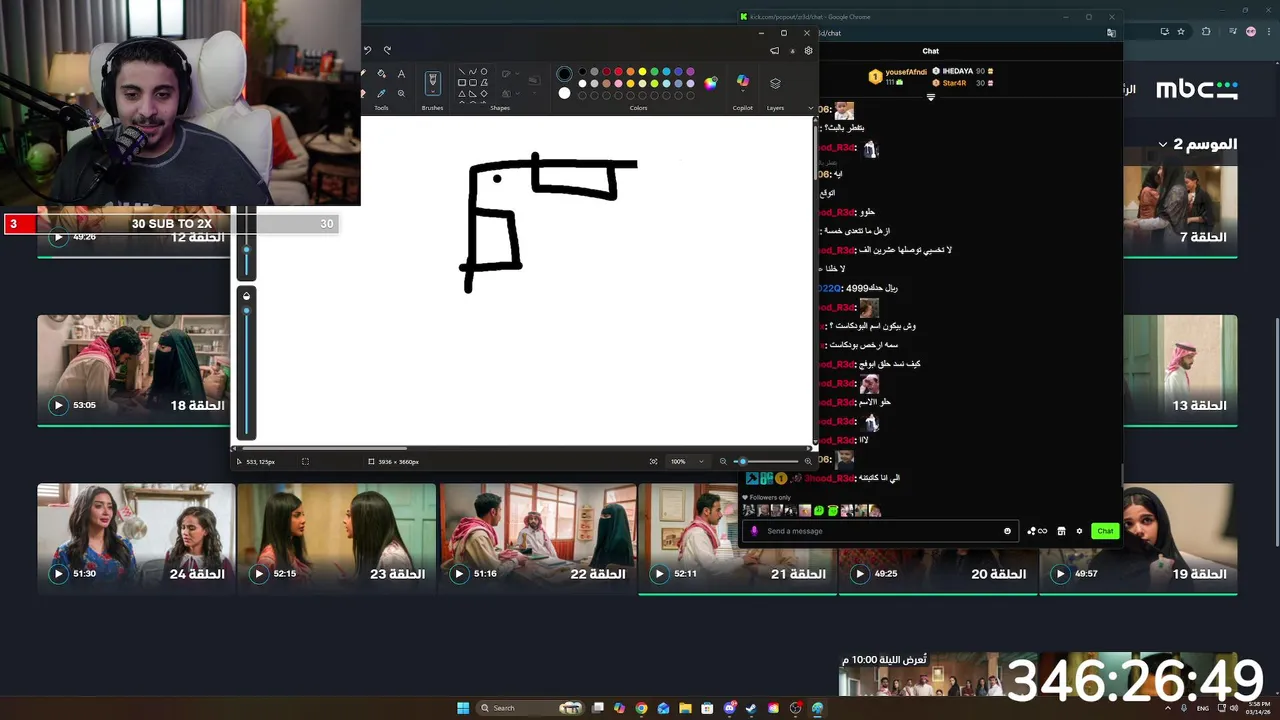Choose the Triangle shape in Paint
The image size is (1280, 720).
pyautogui.click(x=462, y=94)
